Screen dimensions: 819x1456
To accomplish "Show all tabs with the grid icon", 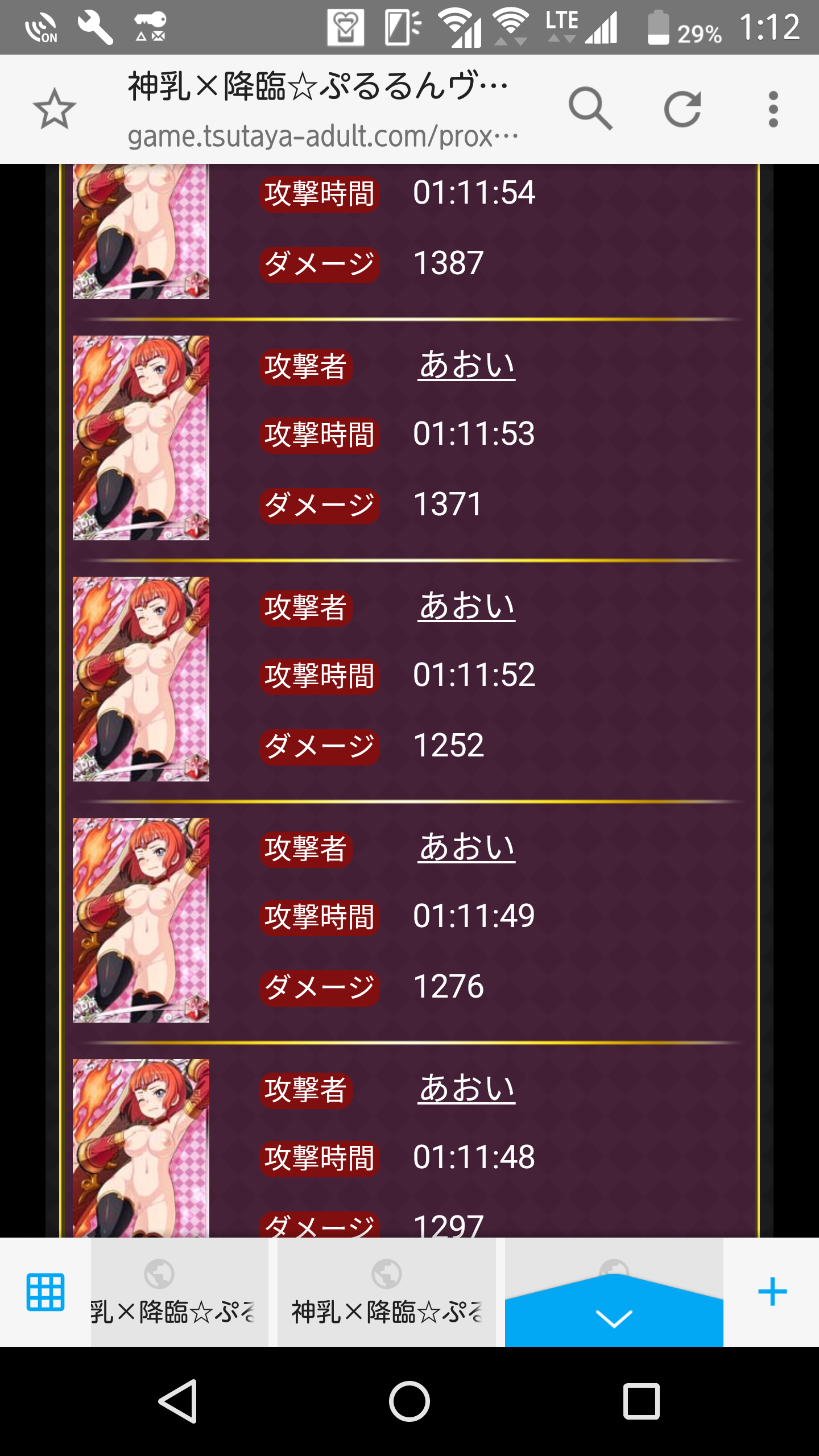I will [45, 1292].
